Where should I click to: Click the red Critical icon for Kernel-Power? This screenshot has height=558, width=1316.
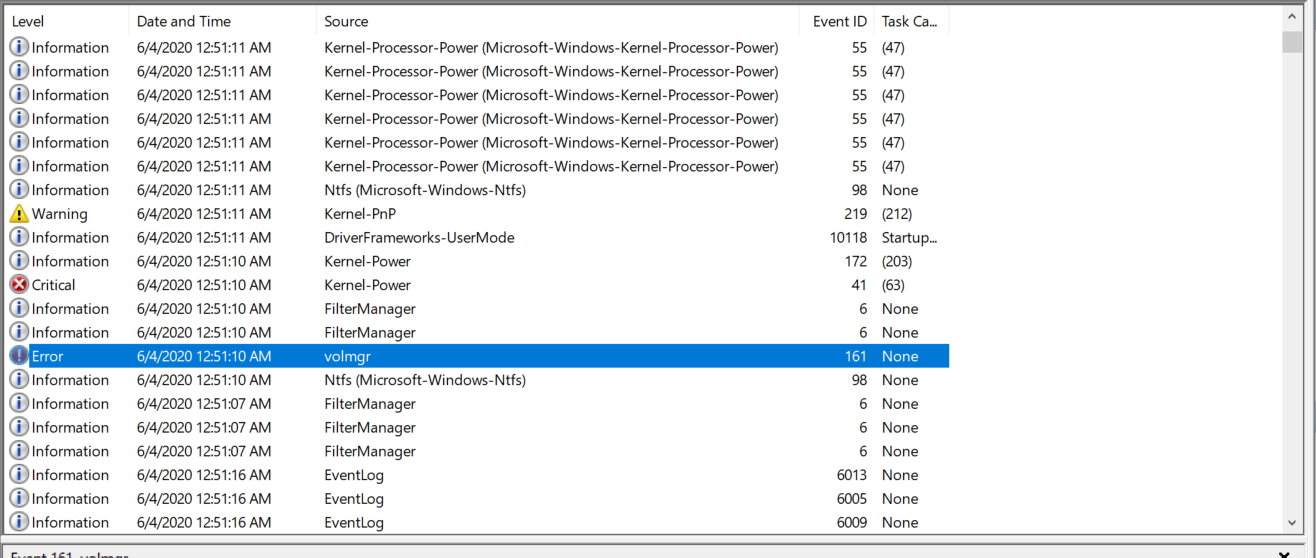(19, 285)
